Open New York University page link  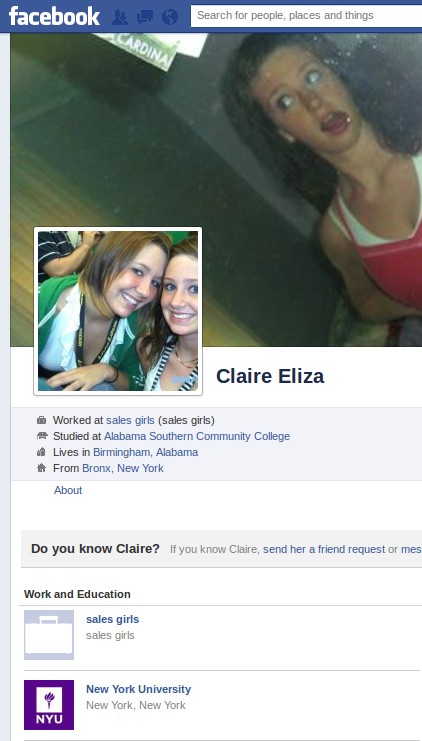tap(138, 689)
